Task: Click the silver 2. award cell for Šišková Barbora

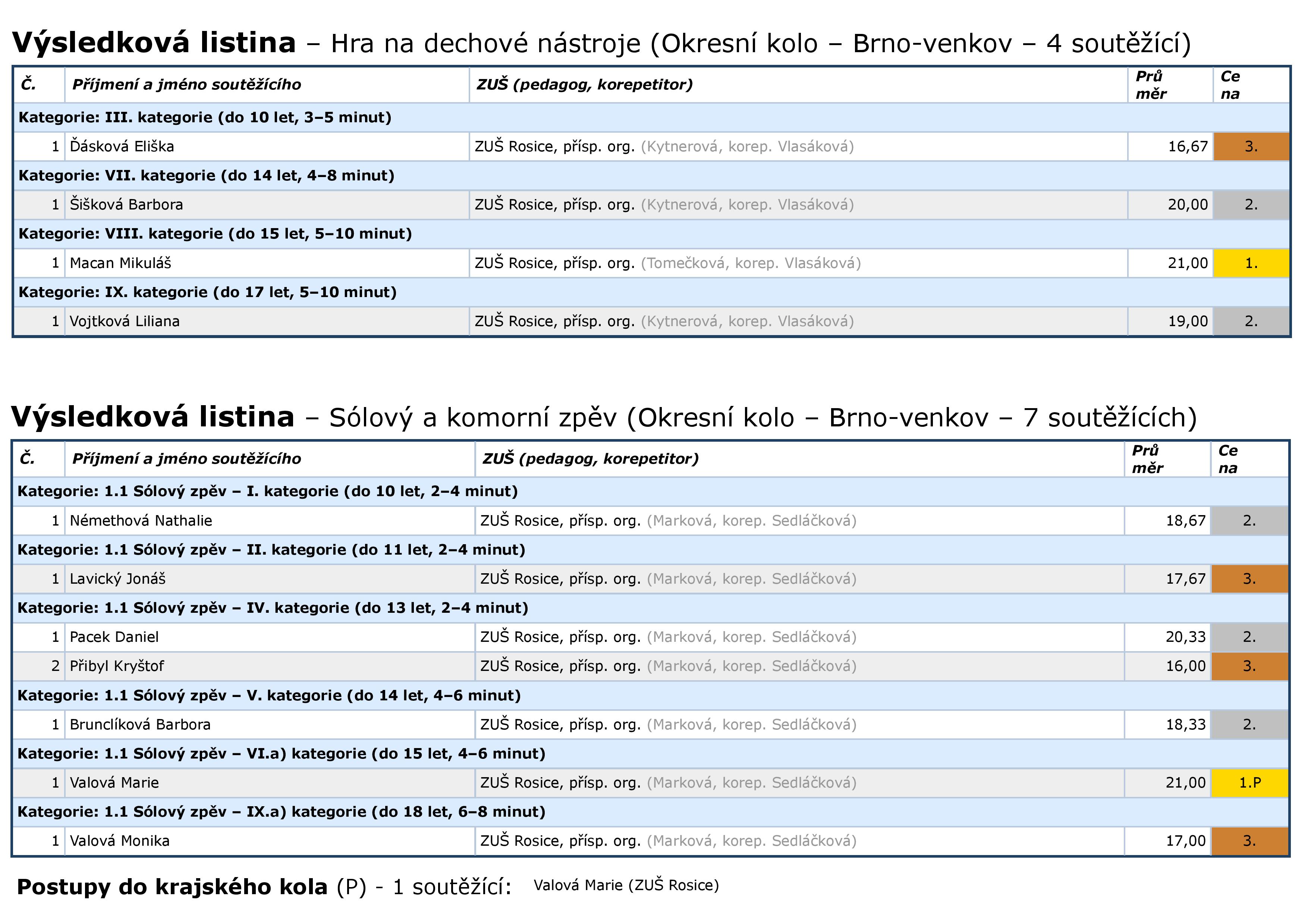Action: tap(1251, 204)
